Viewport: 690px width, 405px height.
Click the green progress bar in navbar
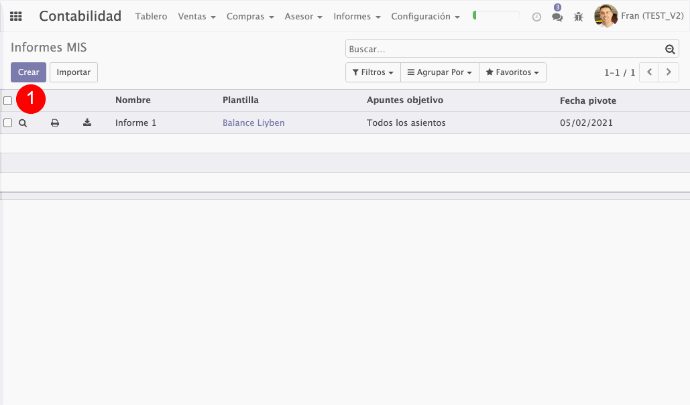pos(496,16)
